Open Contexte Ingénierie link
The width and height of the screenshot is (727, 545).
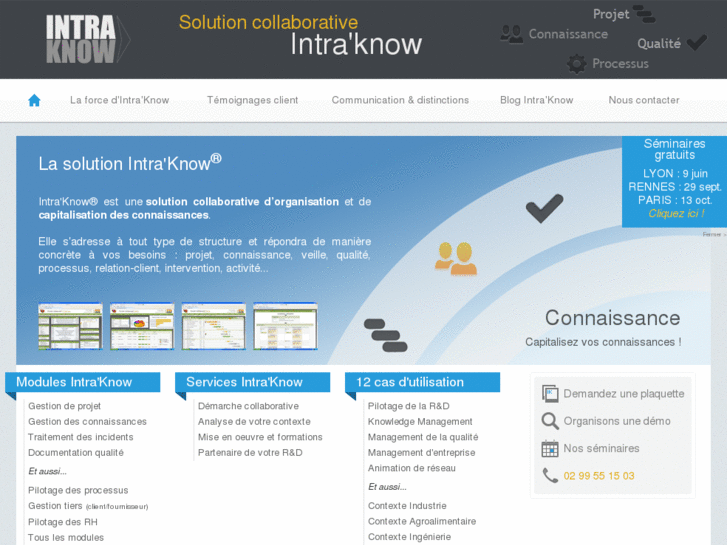pyautogui.click(x=409, y=537)
